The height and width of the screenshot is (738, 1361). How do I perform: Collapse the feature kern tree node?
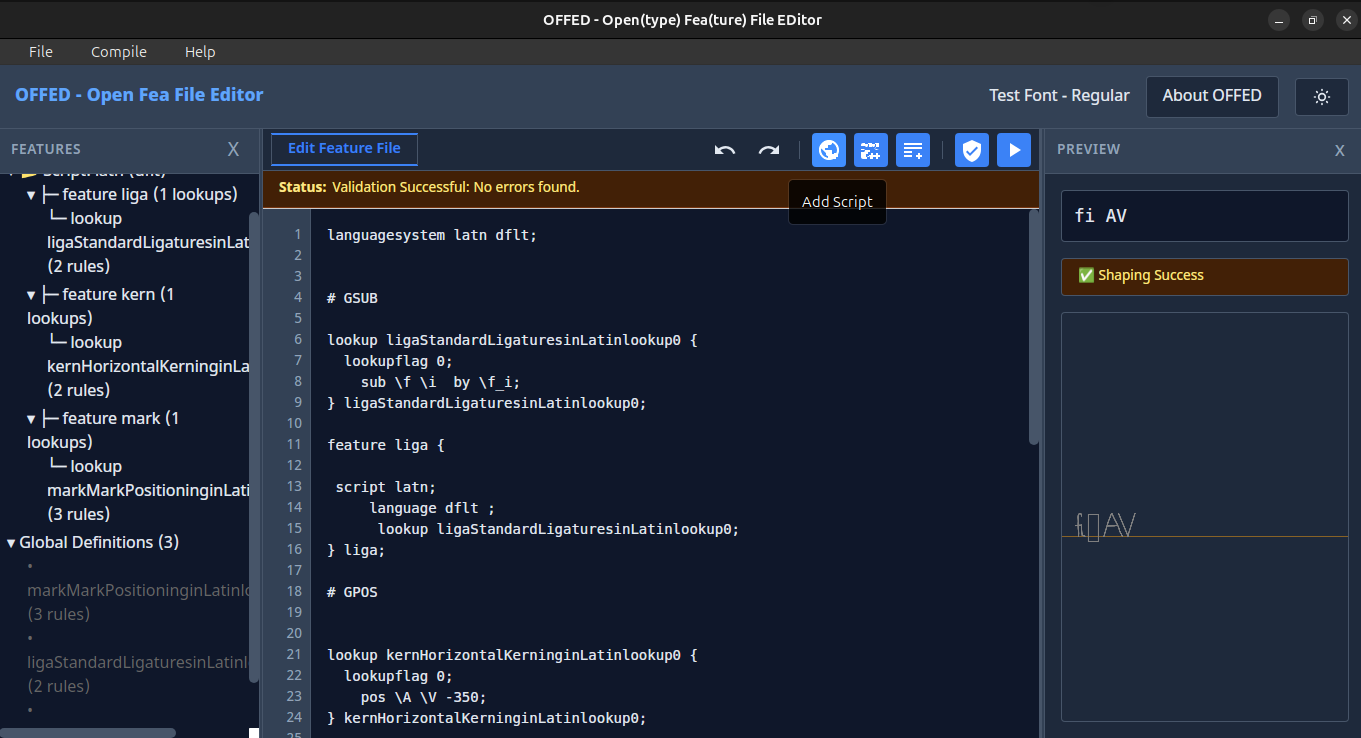32,294
